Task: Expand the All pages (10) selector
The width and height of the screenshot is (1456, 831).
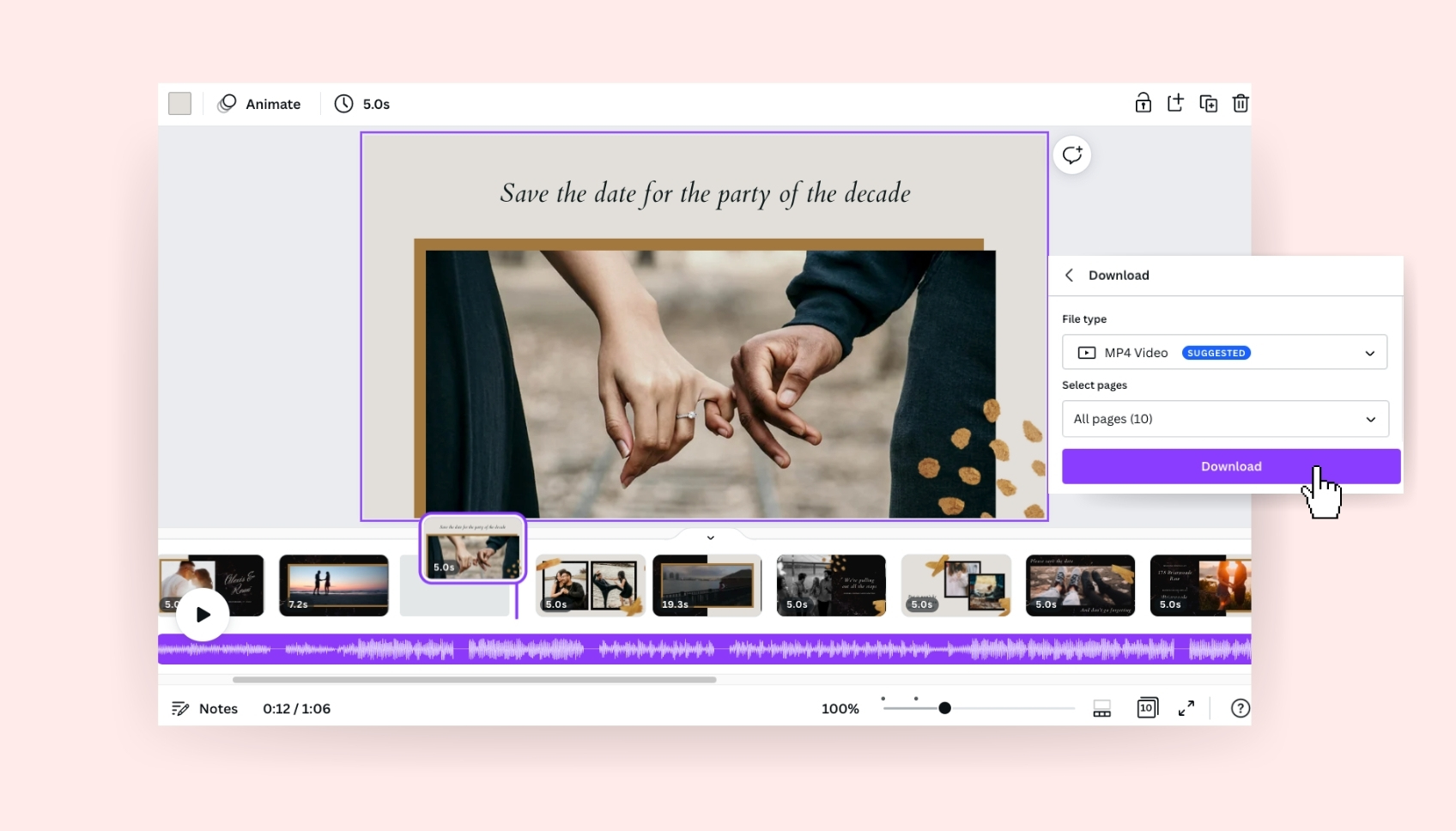Action: coord(1225,419)
